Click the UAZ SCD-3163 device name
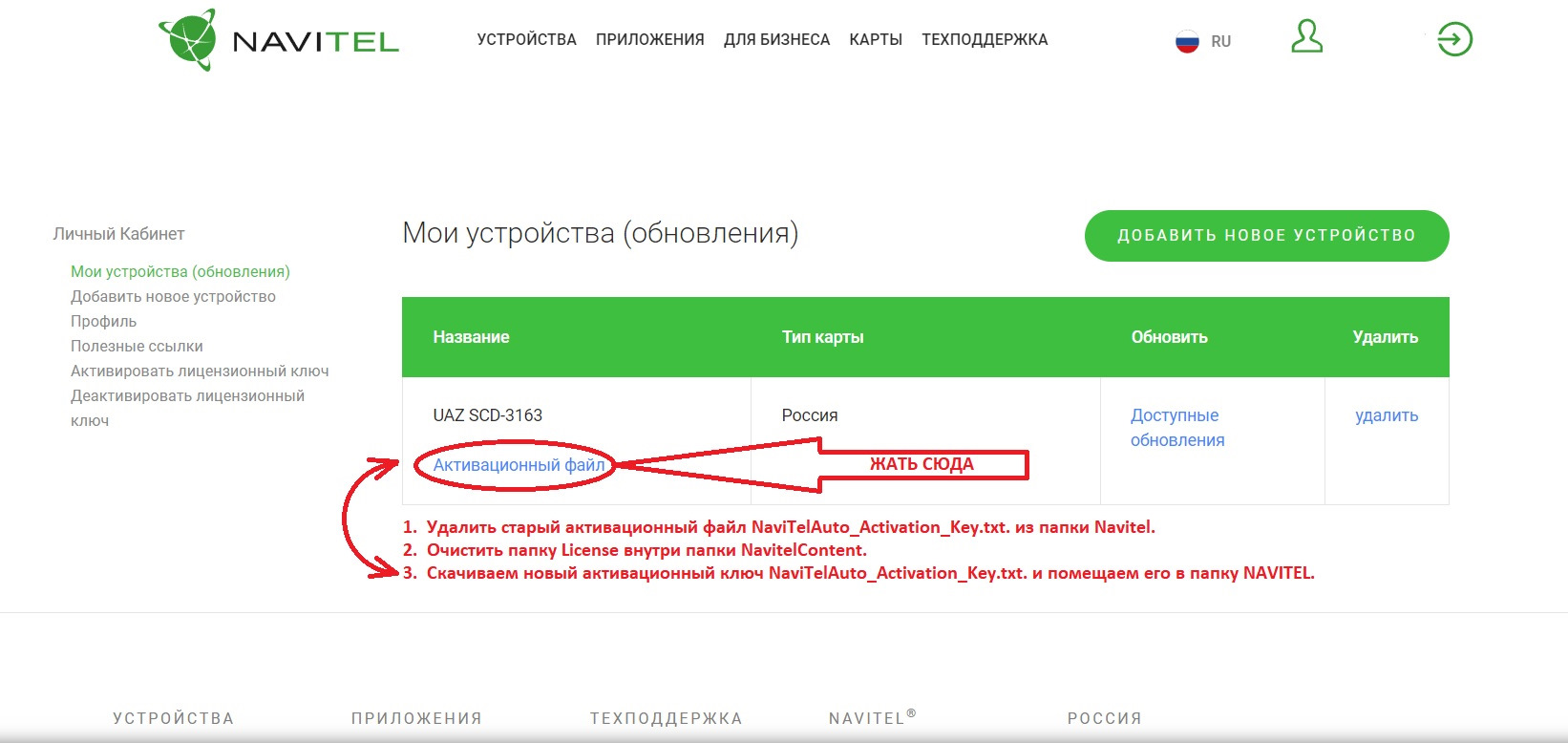Image resolution: width=1568 pixels, height=743 pixels. click(x=488, y=415)
